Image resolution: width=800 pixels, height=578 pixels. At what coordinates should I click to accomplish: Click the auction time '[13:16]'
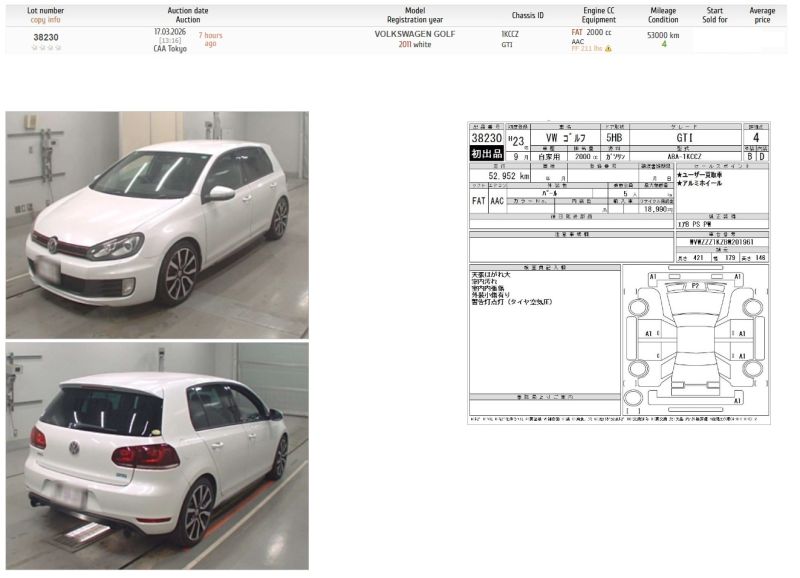click(170, 40)
